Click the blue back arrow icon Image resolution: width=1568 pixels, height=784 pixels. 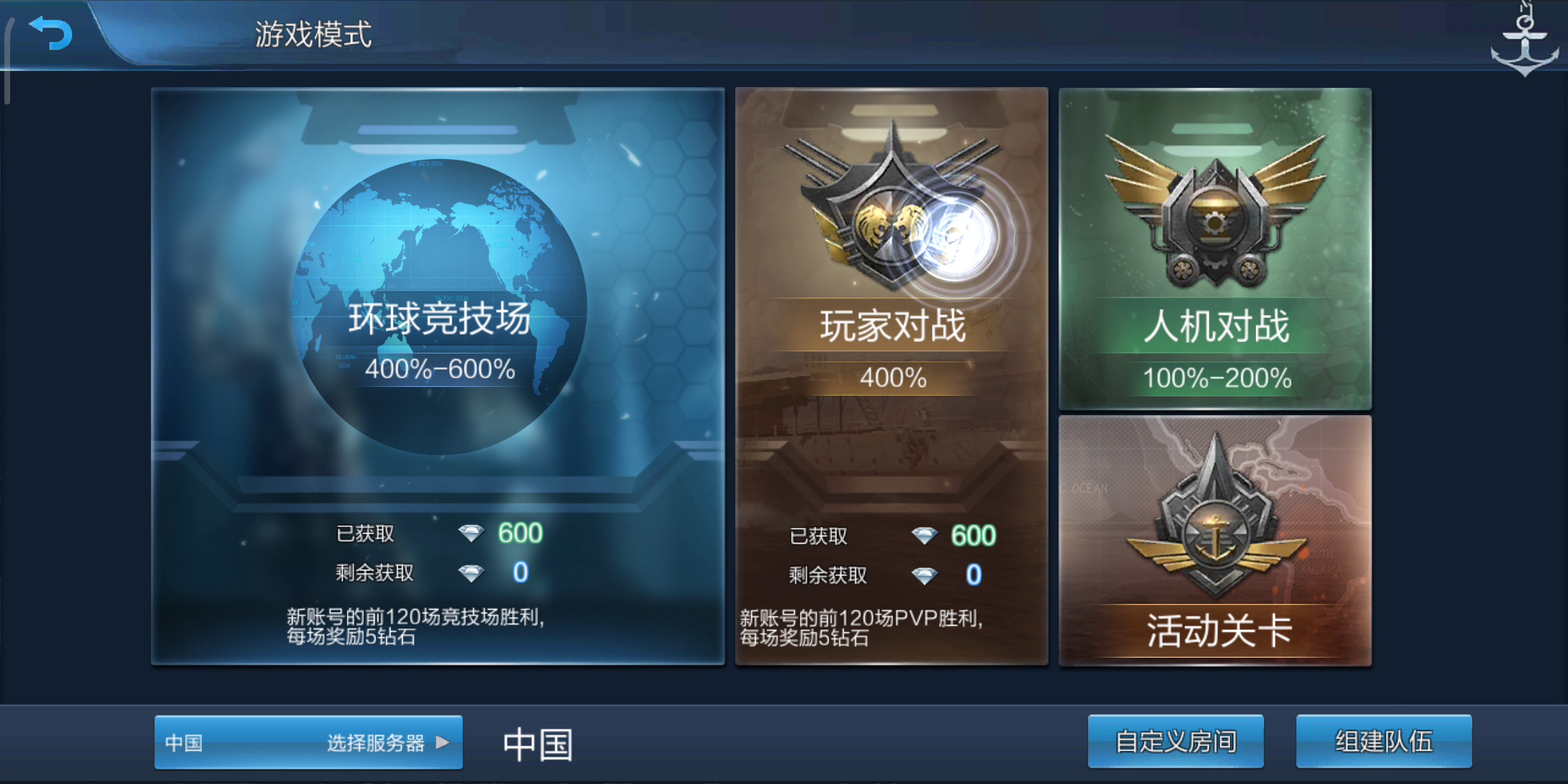pos(50,32)
